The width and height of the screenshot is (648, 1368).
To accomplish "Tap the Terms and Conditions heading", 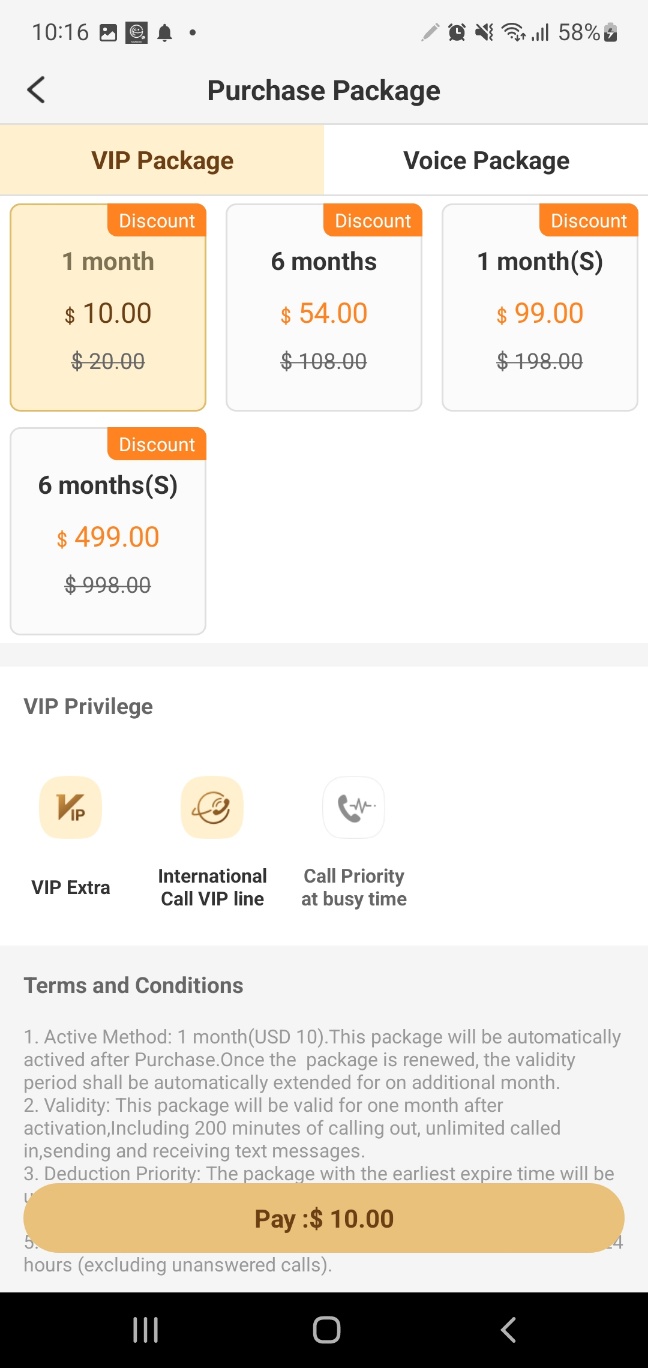I will click(x=134, y=985).
